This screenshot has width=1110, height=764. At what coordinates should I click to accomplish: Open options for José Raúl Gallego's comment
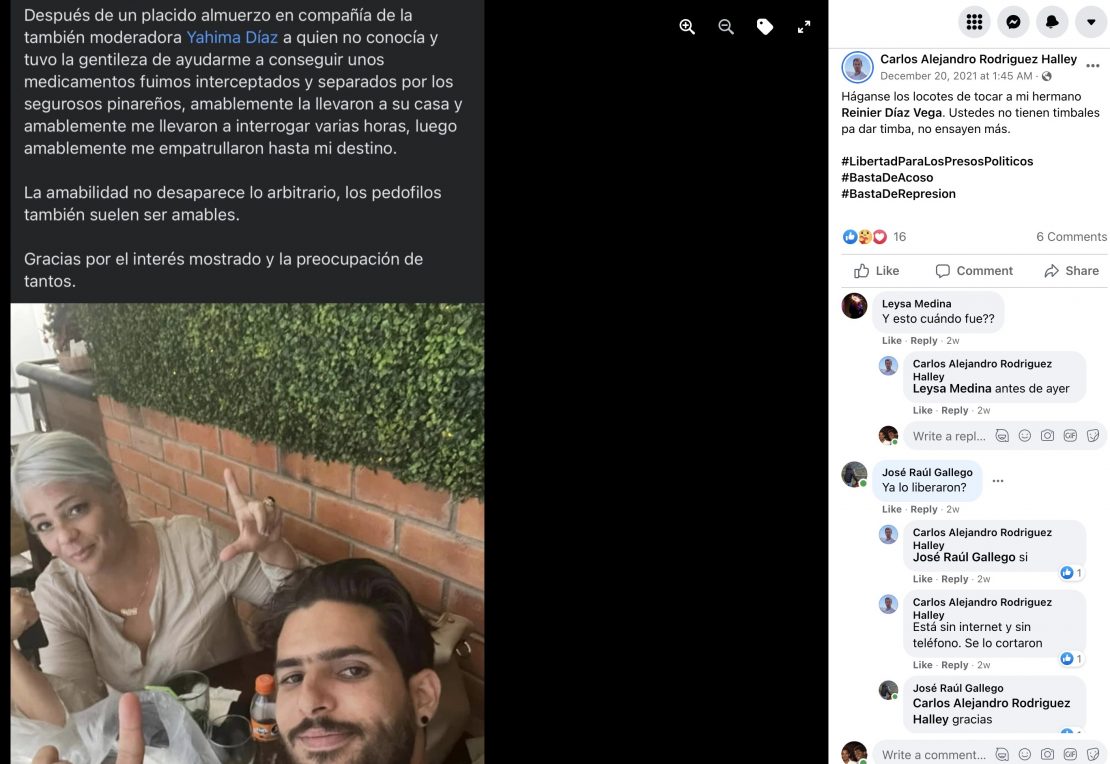tap(998, 481)
